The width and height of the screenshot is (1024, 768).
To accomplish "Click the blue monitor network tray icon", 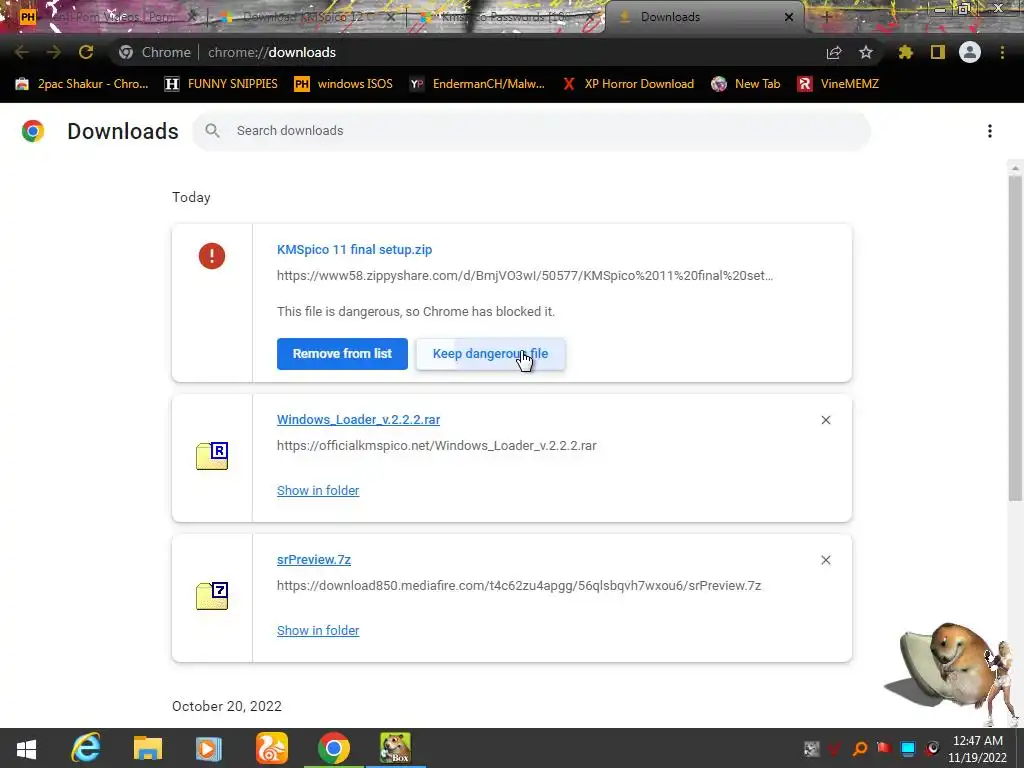I will click(x=908, y=748).
